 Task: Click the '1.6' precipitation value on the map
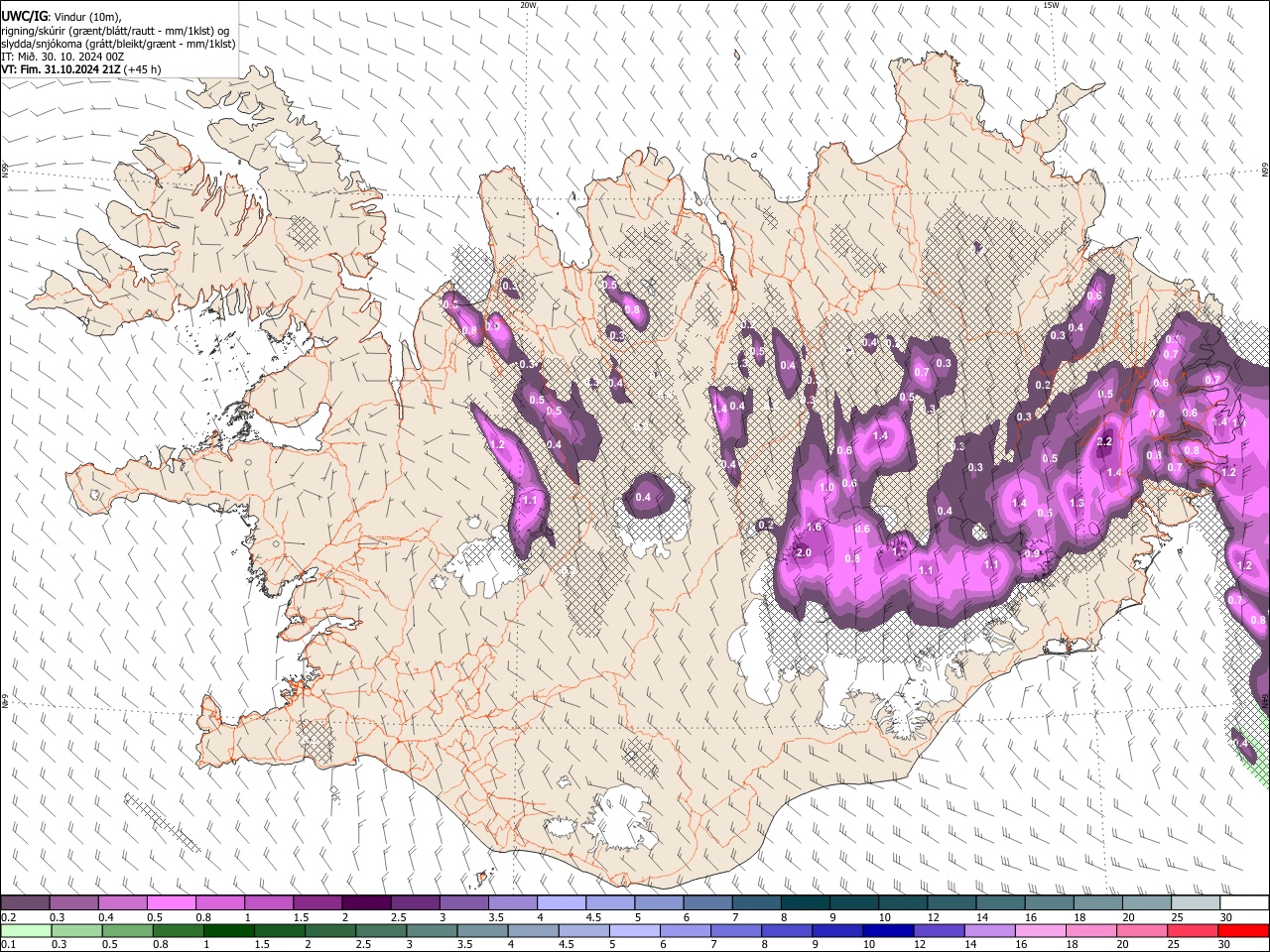tap(815, 527)
